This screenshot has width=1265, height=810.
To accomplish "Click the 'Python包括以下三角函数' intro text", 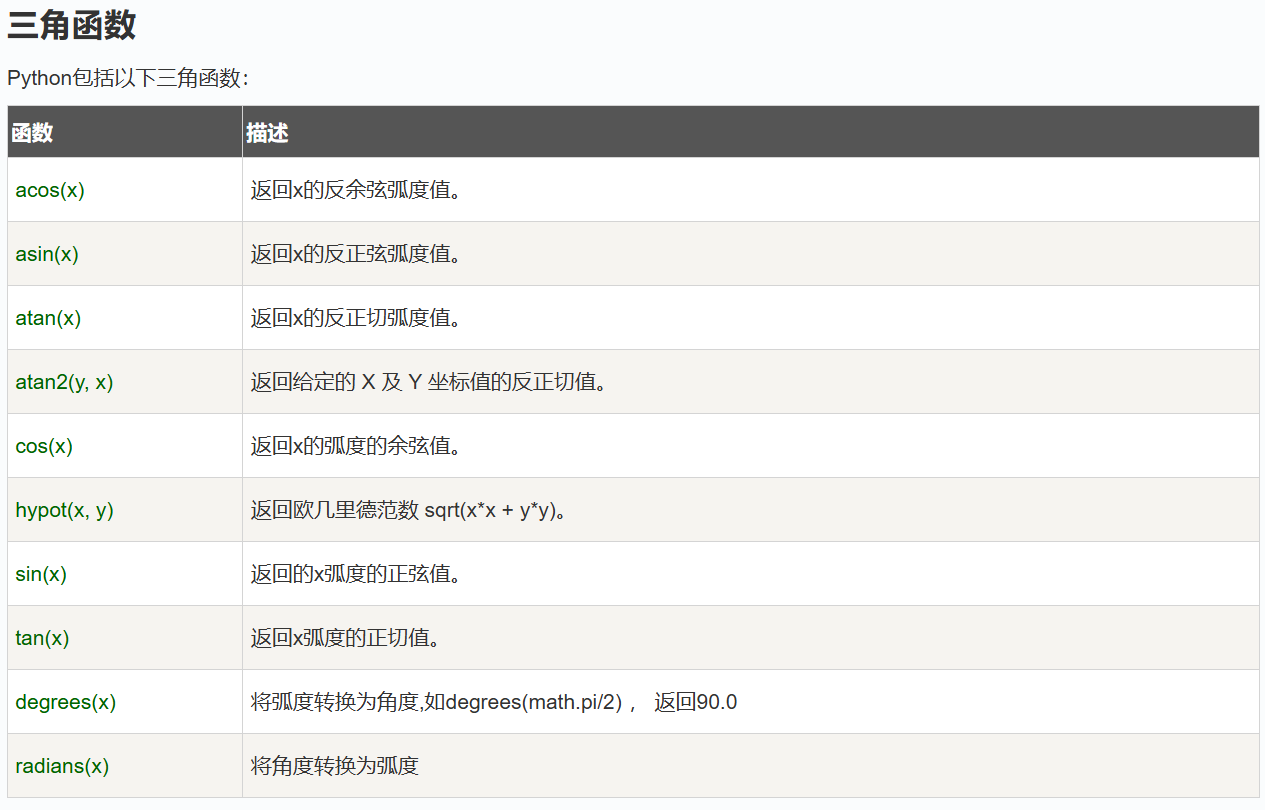I will point(128,78).
